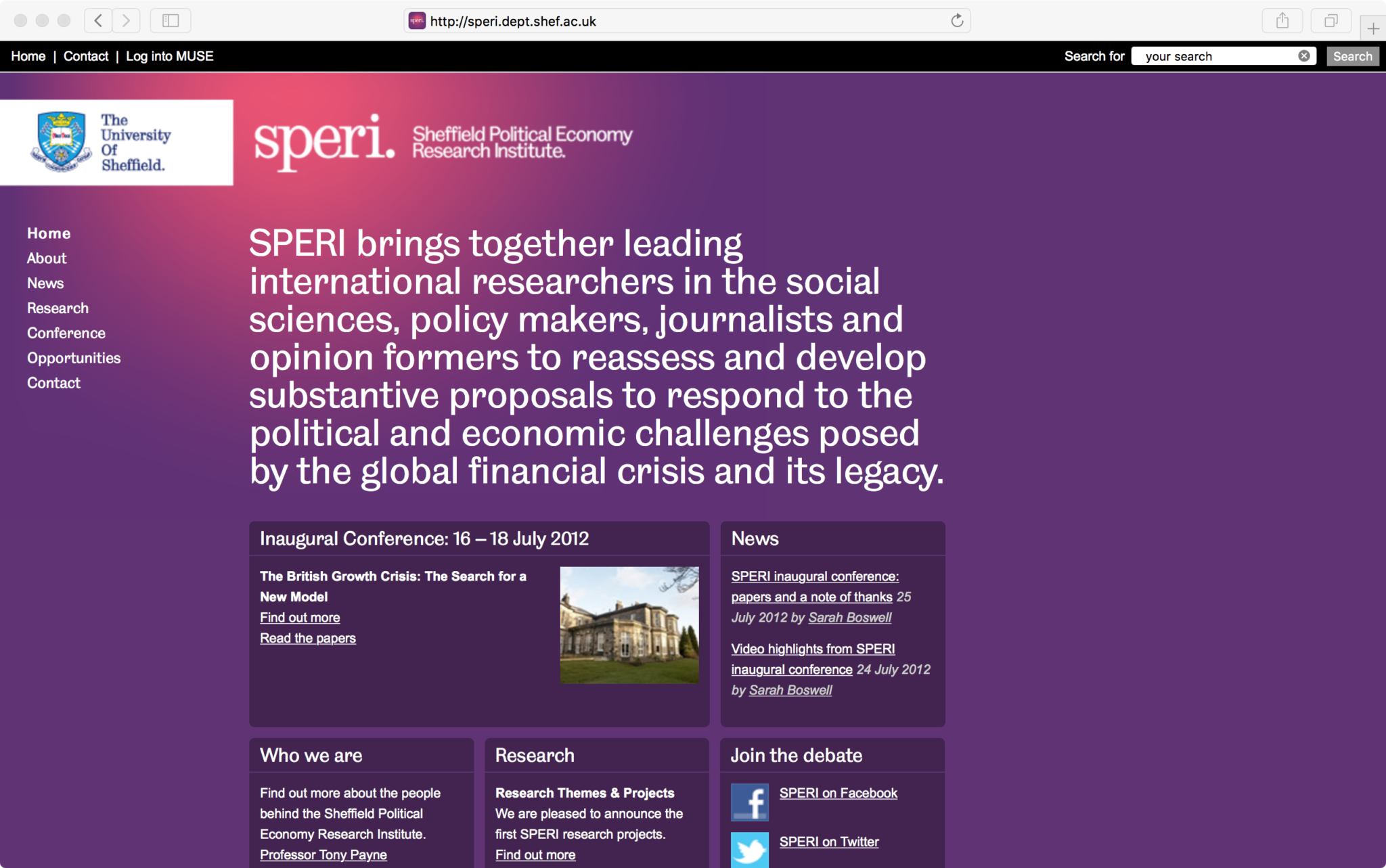Screen dimensions: 1386x868
Task: Select Conference in the left sidebar
Action: tap(66, 334)
